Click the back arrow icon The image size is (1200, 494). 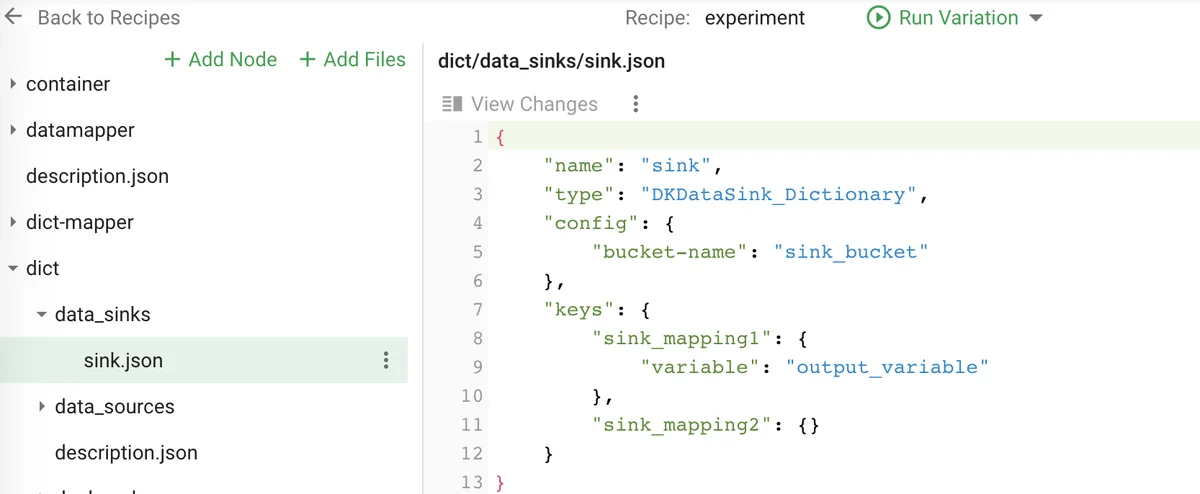pos(14,18)
